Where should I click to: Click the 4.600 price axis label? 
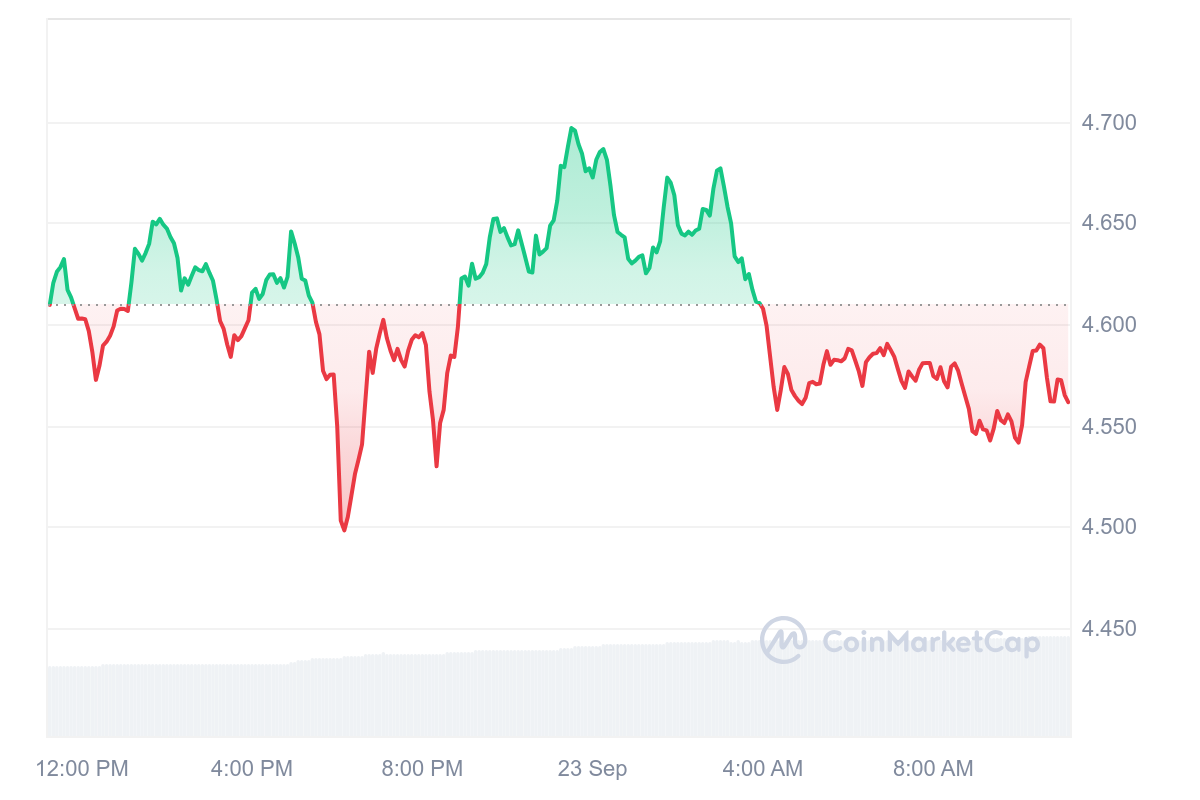1108,325
